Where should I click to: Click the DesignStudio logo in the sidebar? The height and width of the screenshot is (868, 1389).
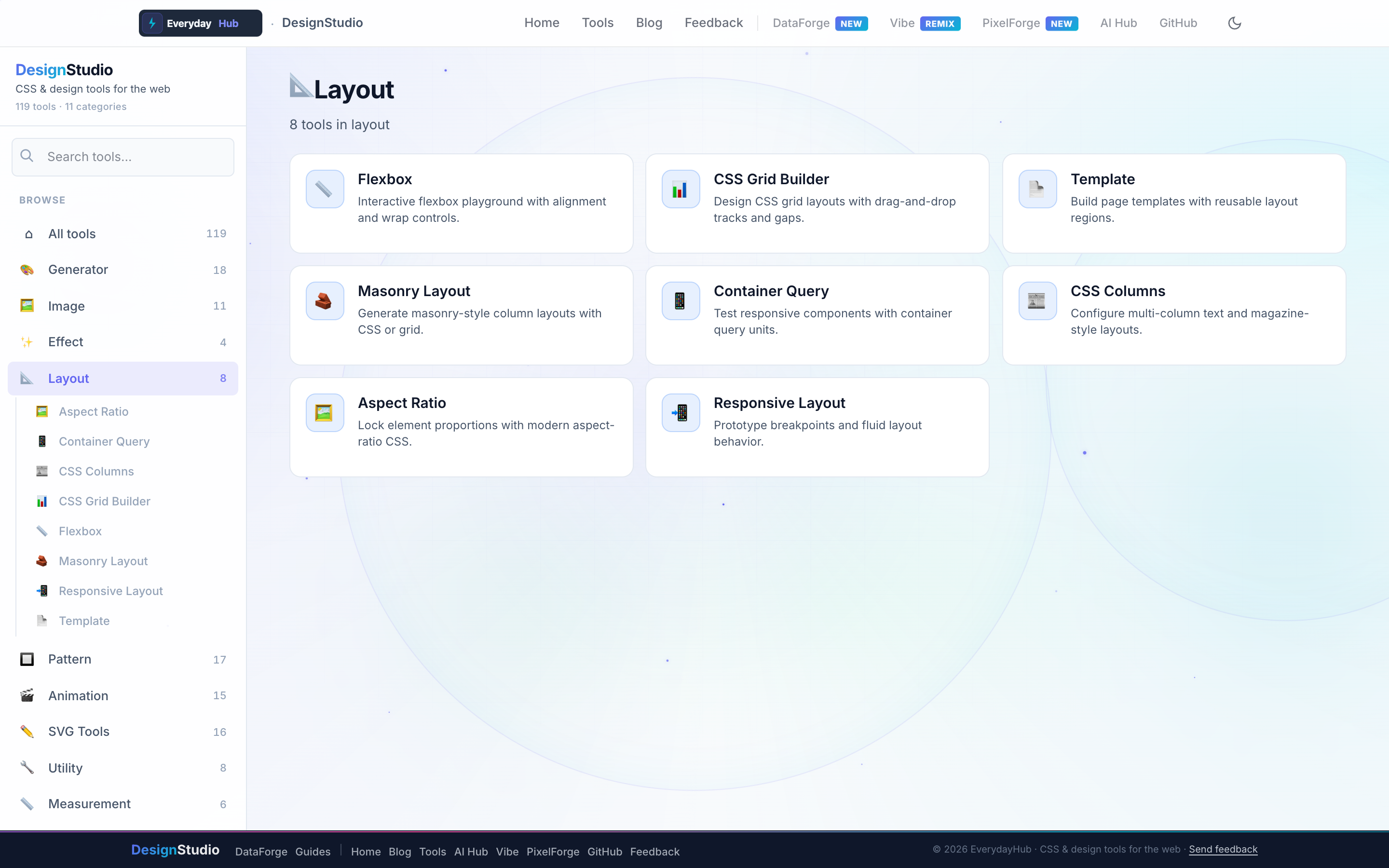click(64, 69)
